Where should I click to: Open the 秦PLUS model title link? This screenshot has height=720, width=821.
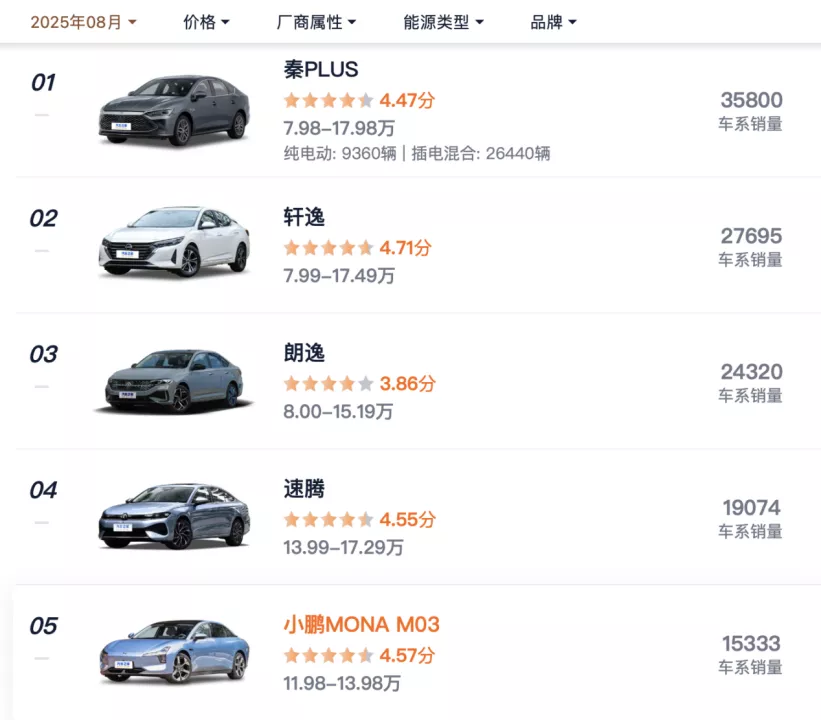pos(321,70)
